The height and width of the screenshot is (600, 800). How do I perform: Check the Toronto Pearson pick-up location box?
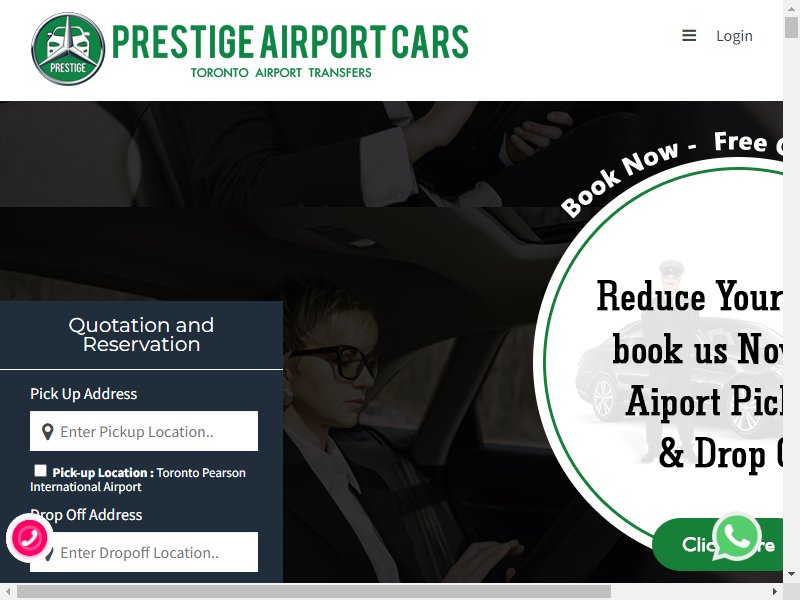40,470
